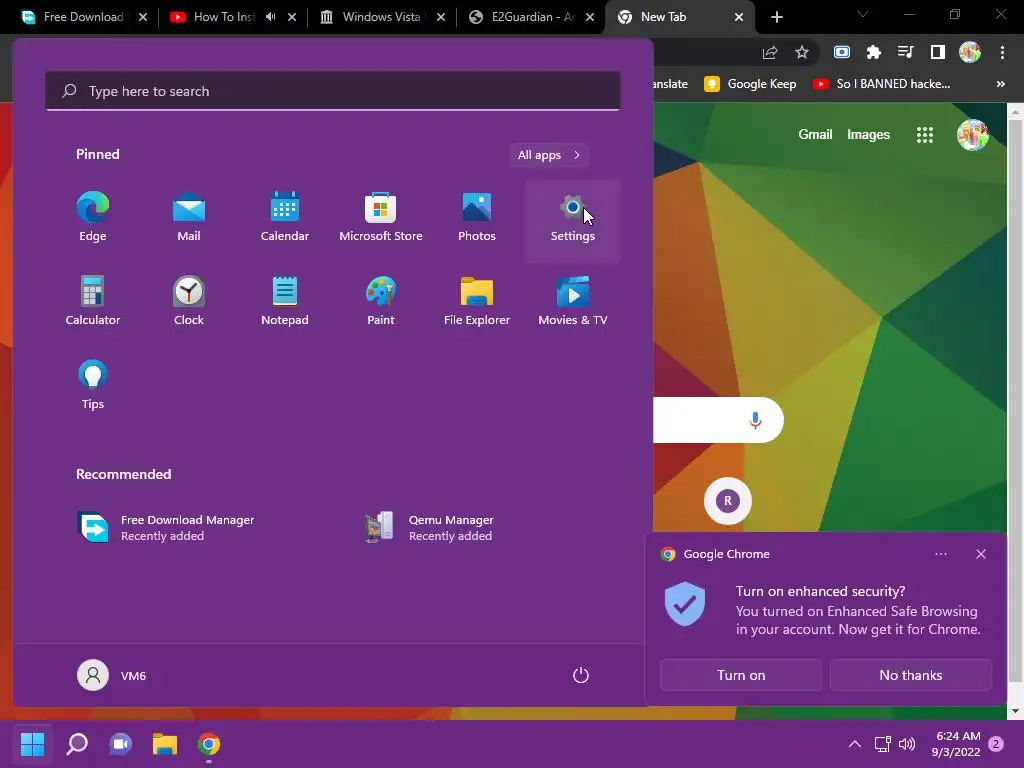The width and height of the screenshot is (1024, 768).
Task: Bookmark this page with star icon
Action: (x=802, y=53)
